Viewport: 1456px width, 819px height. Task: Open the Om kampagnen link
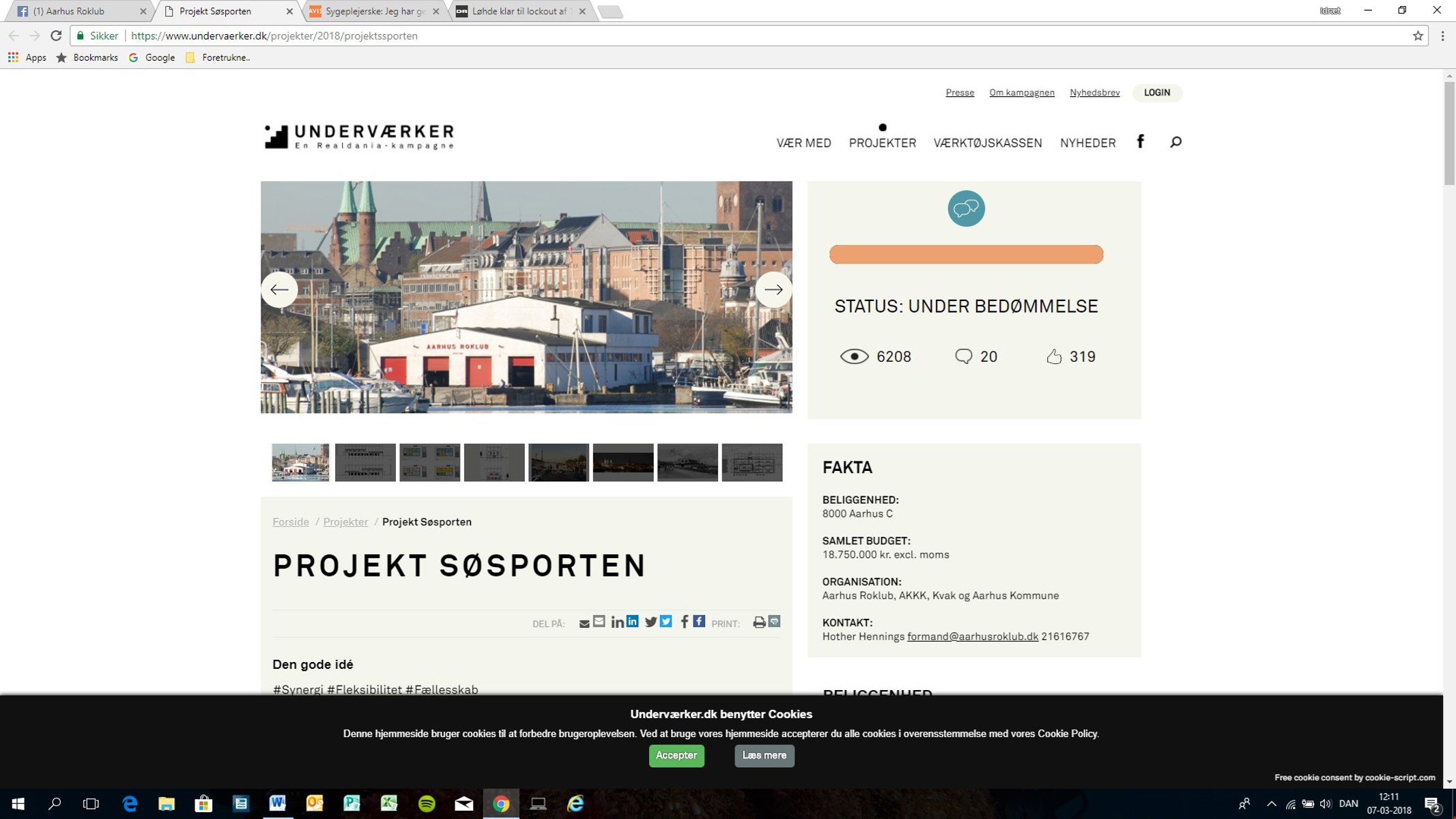(1022, 93)
